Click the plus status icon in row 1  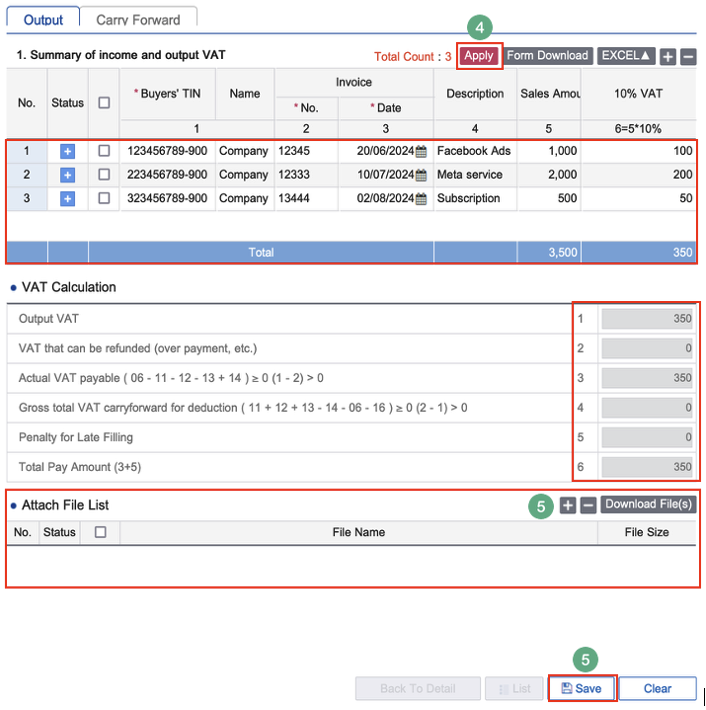point(67,151)
